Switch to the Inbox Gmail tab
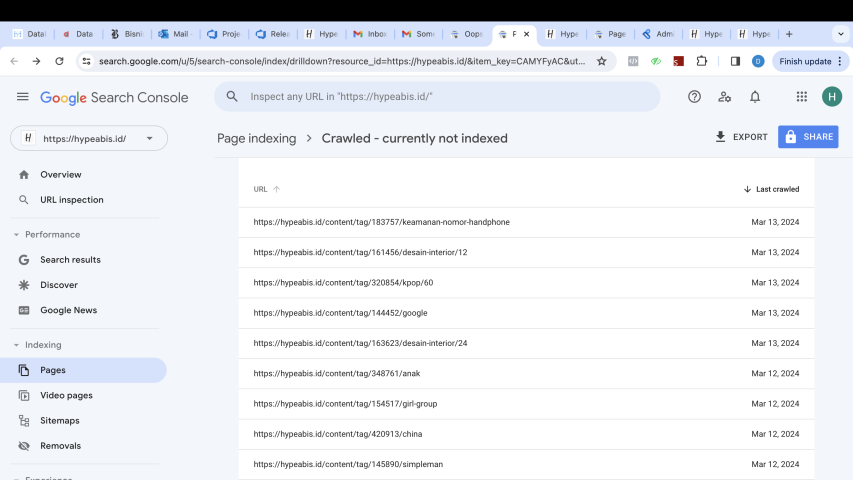The height and width of the screenshot is (480, 853). click(369, 34)
